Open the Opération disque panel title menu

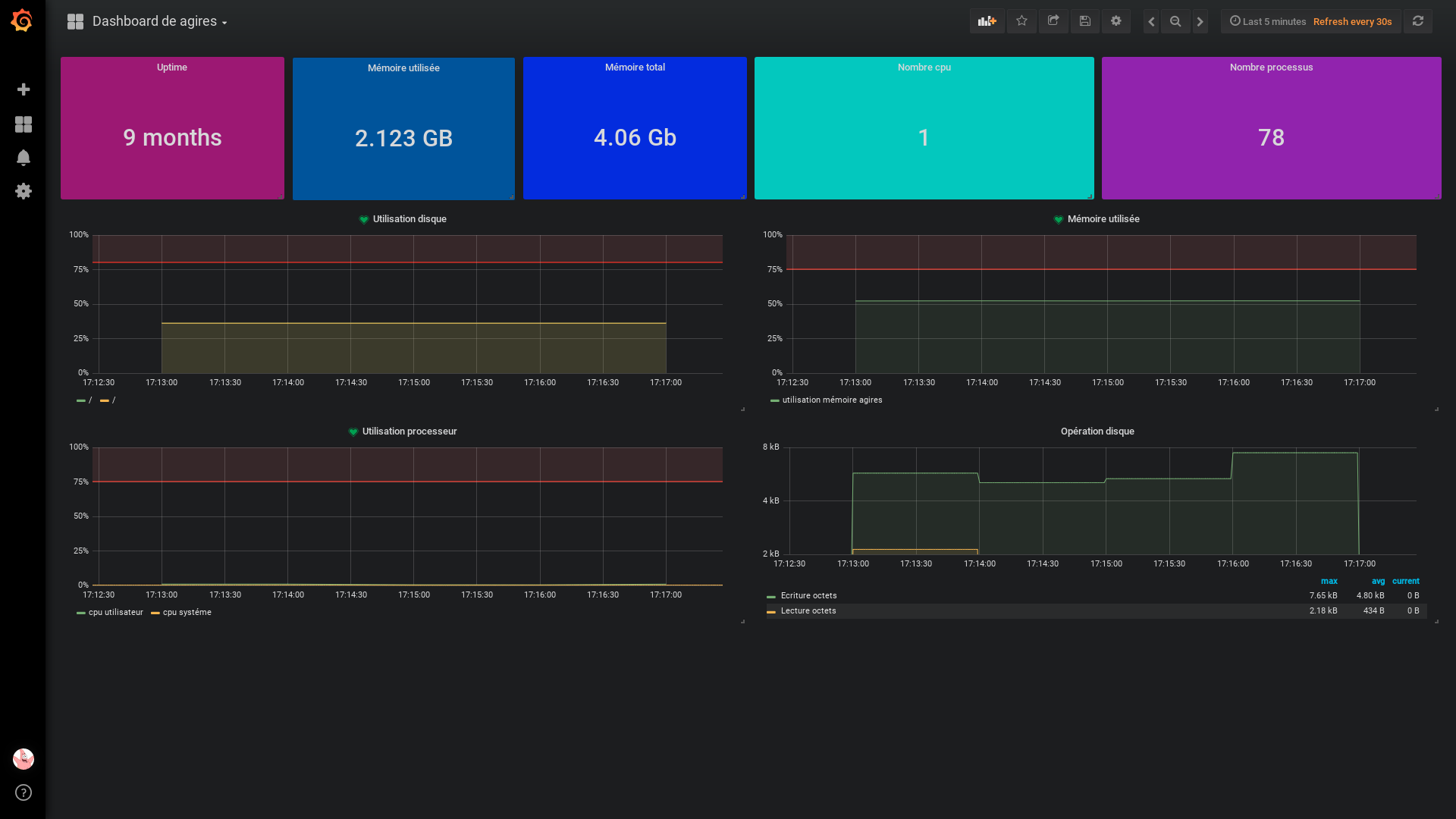tap(1097, 431)
